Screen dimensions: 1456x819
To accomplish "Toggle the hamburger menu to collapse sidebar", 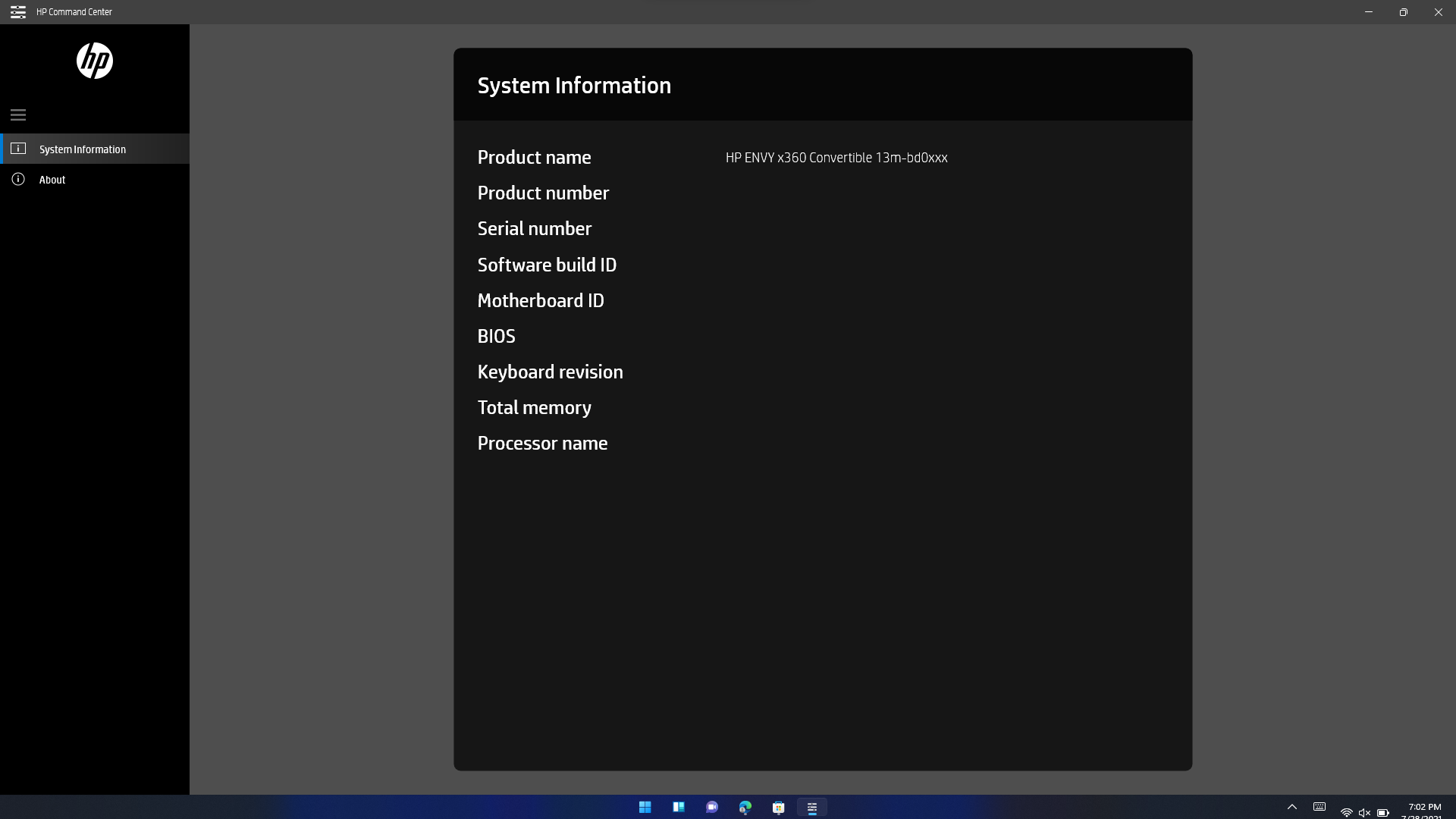I will [x=17, y=115].
